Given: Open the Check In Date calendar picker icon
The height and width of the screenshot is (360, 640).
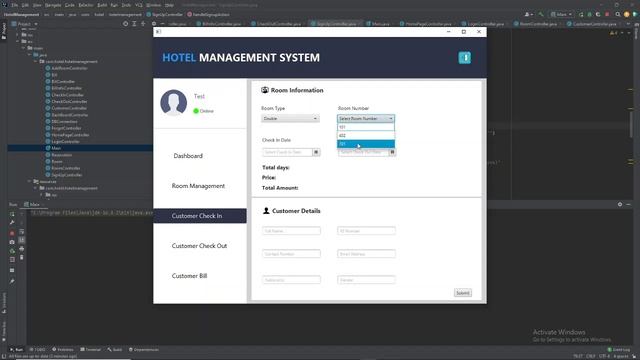Looking at the screenshot, I should pyautogui.click(x=316, y=152).
